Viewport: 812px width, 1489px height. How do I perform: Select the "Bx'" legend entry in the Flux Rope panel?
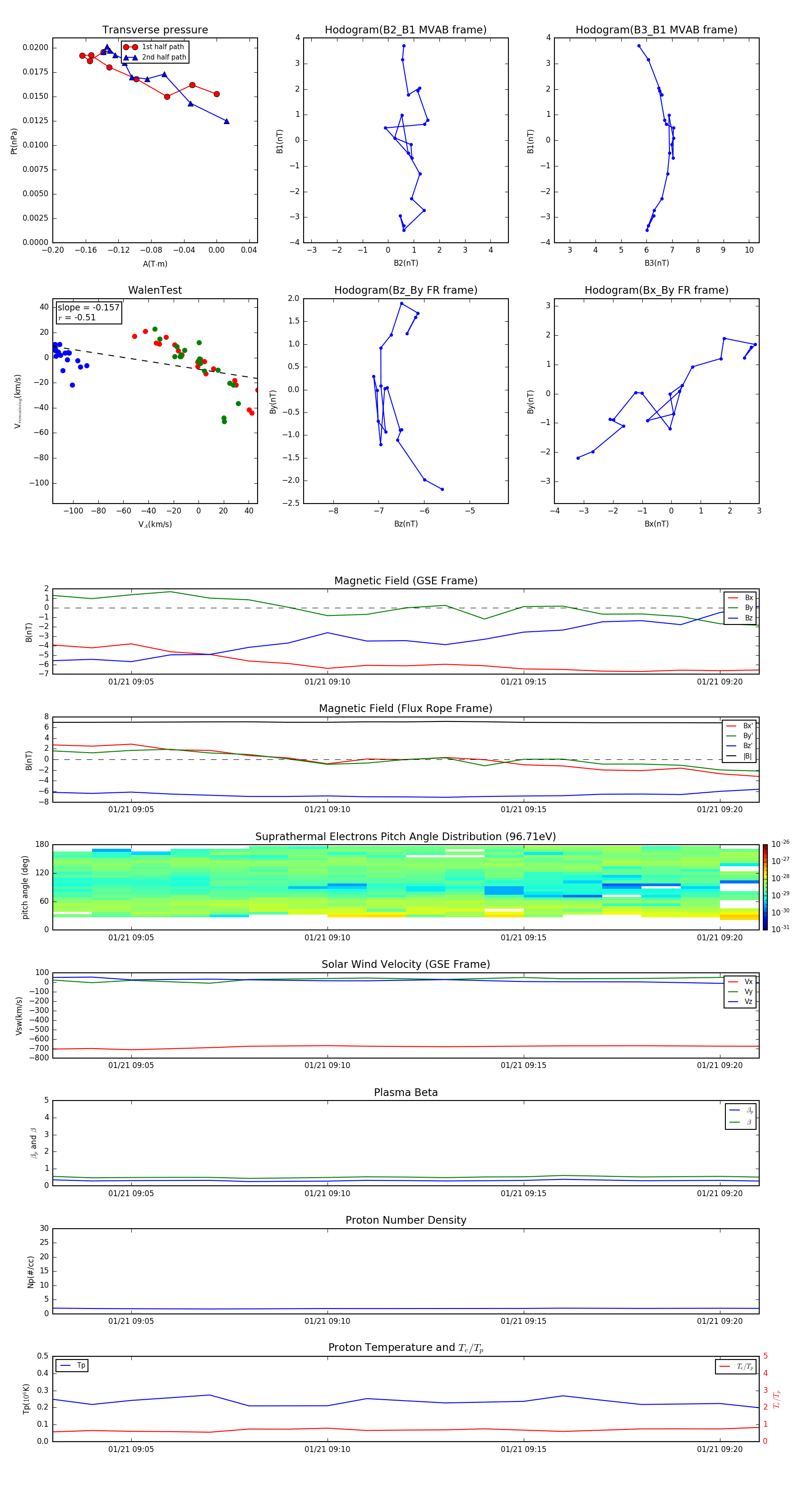(x=739, y=726)
